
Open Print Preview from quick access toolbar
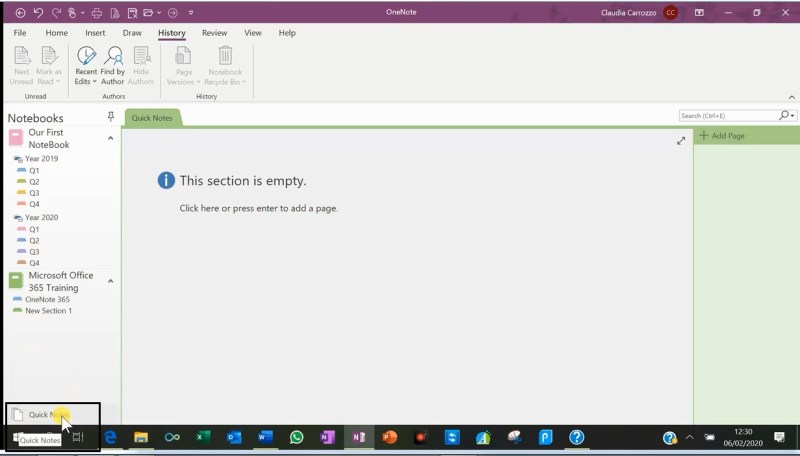tap(115, 13)
